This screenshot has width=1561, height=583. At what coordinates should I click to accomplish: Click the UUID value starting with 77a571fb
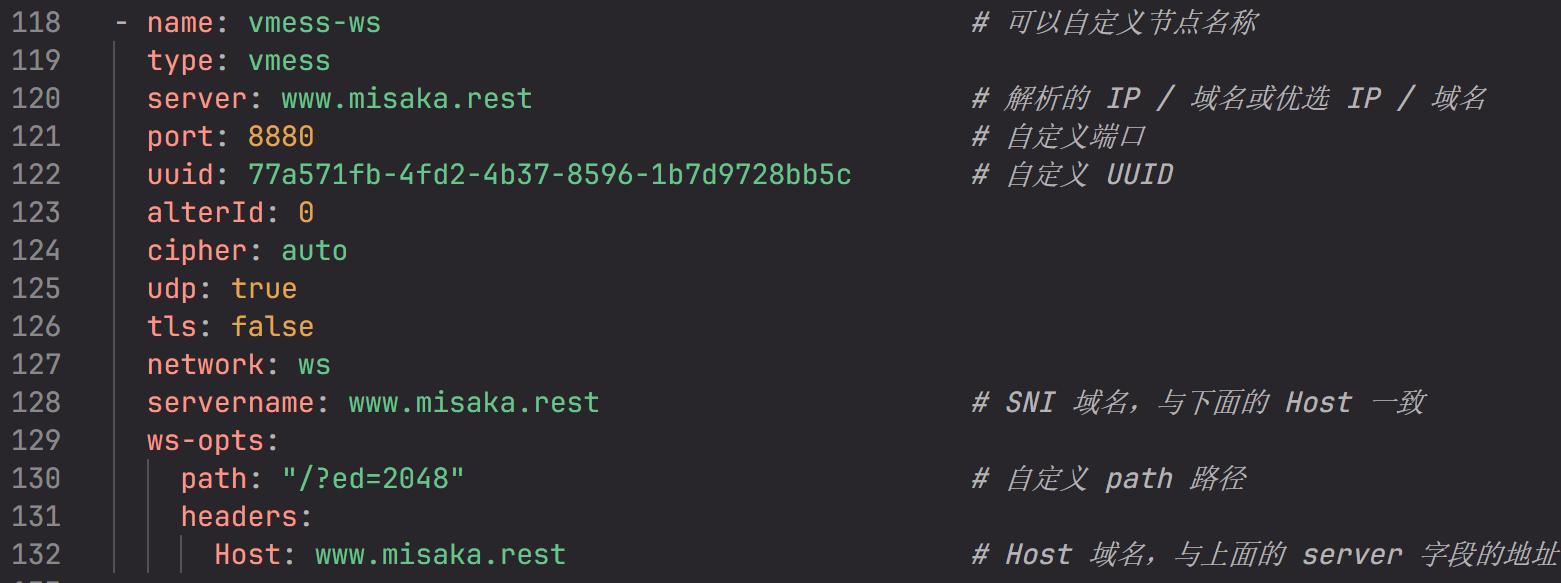549,175
